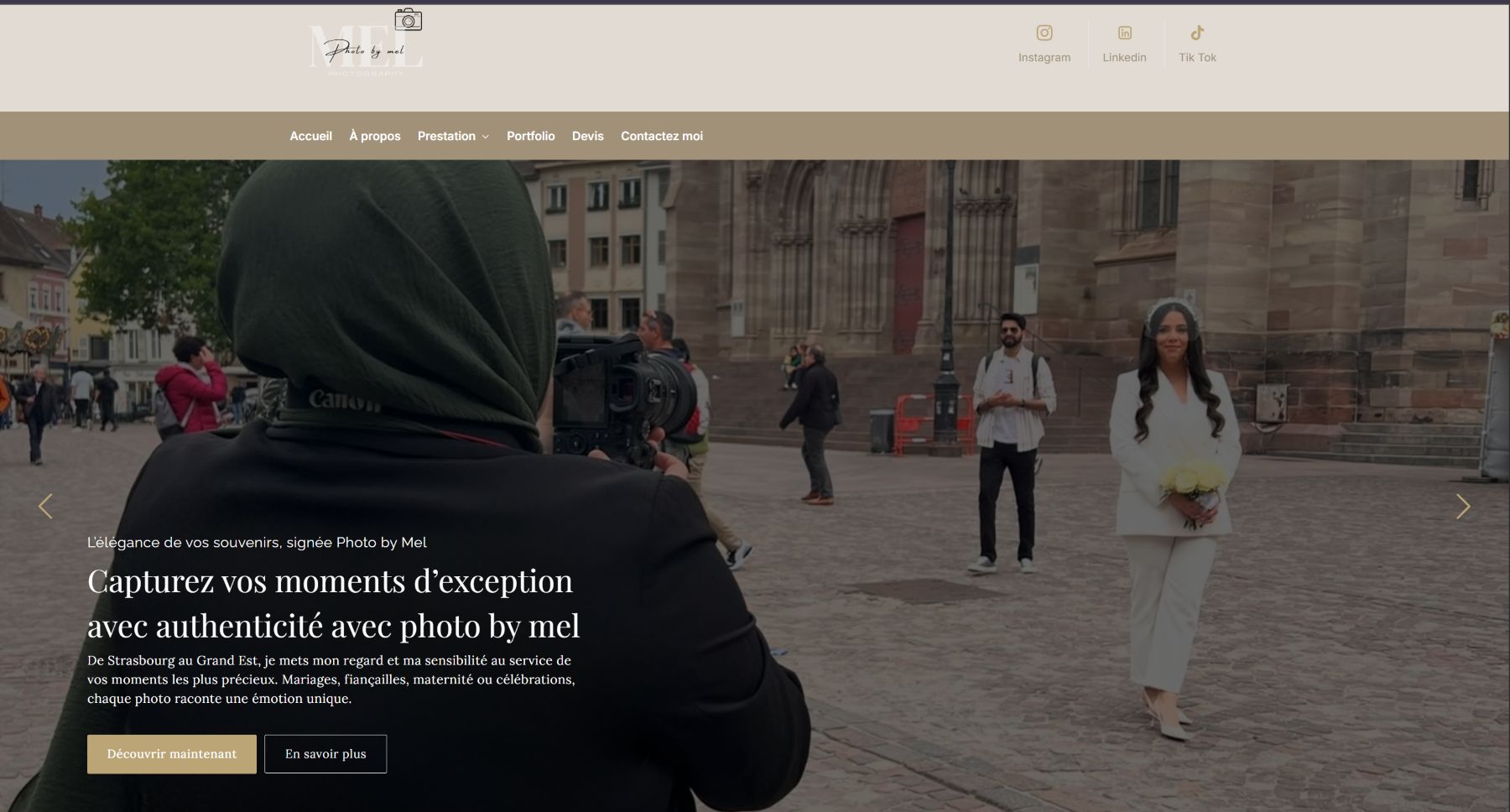The width and height of the screenshot is (1510, 812).
Task: Go to Contactez moi page
Action: coord(662,136)
